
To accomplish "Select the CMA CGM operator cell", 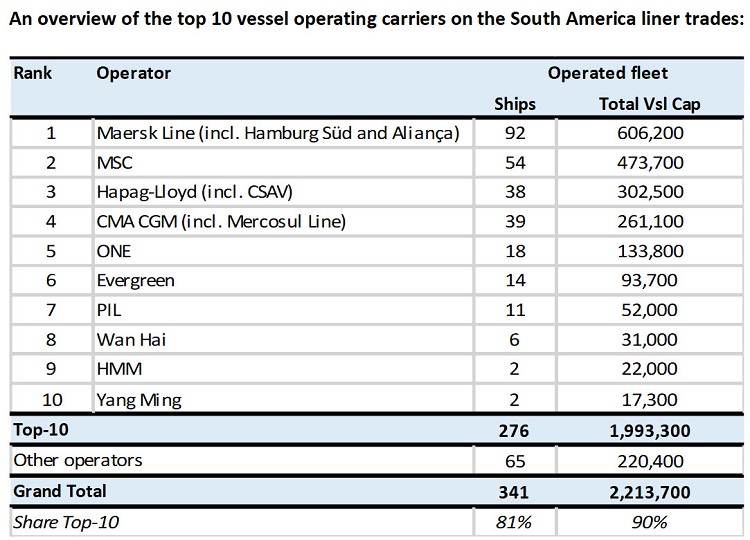I will click(283, 221).
